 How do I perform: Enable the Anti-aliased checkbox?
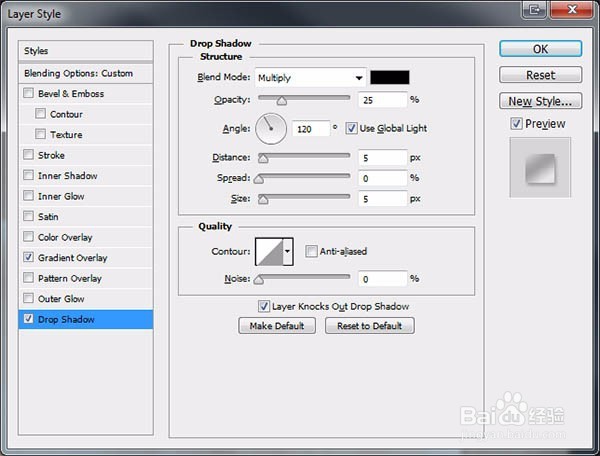click(x=311, y=251)
